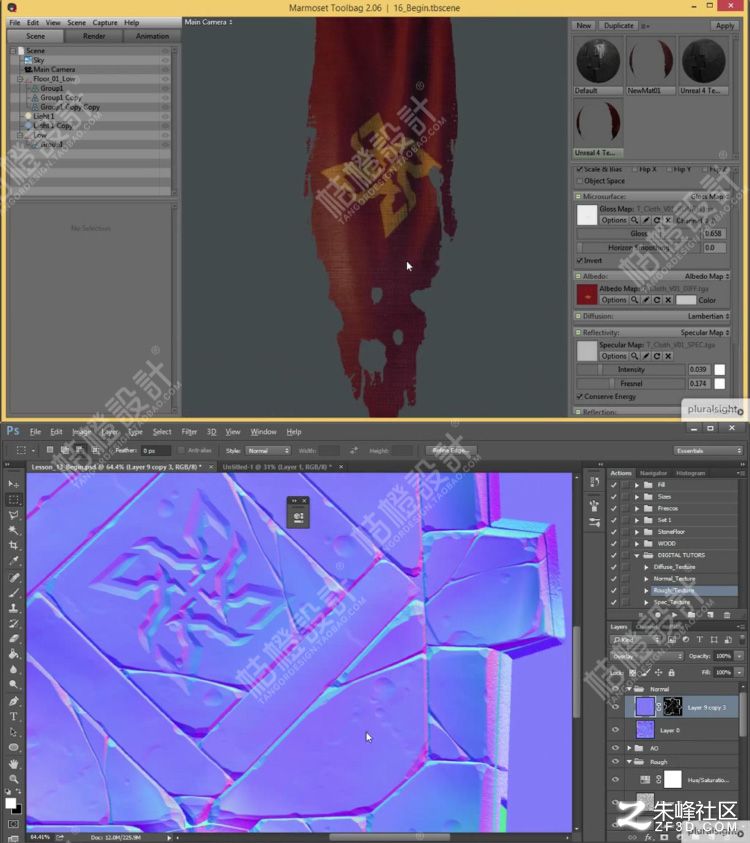The height and width of the screenshot is (843, 750).
Task: Toggle Scale & Bias checkbox in Marmoset
Action: pyautogui.click(x=580, y=169)
